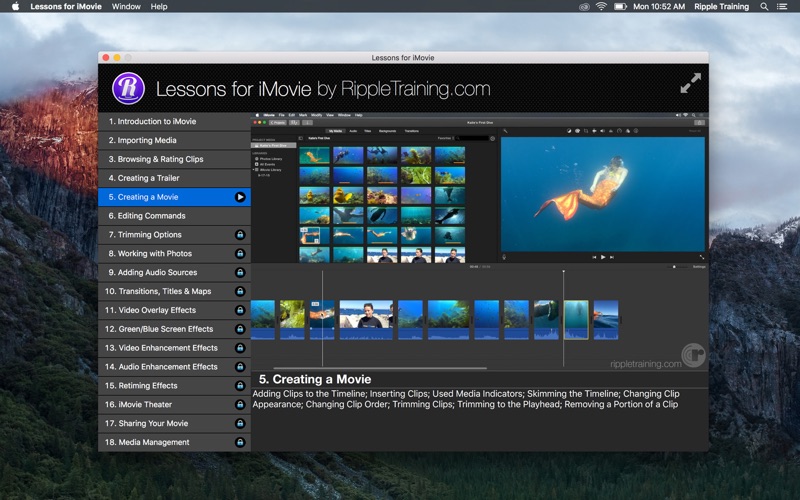Click the lock icon for Adding Audio Sources

(240, 272)
